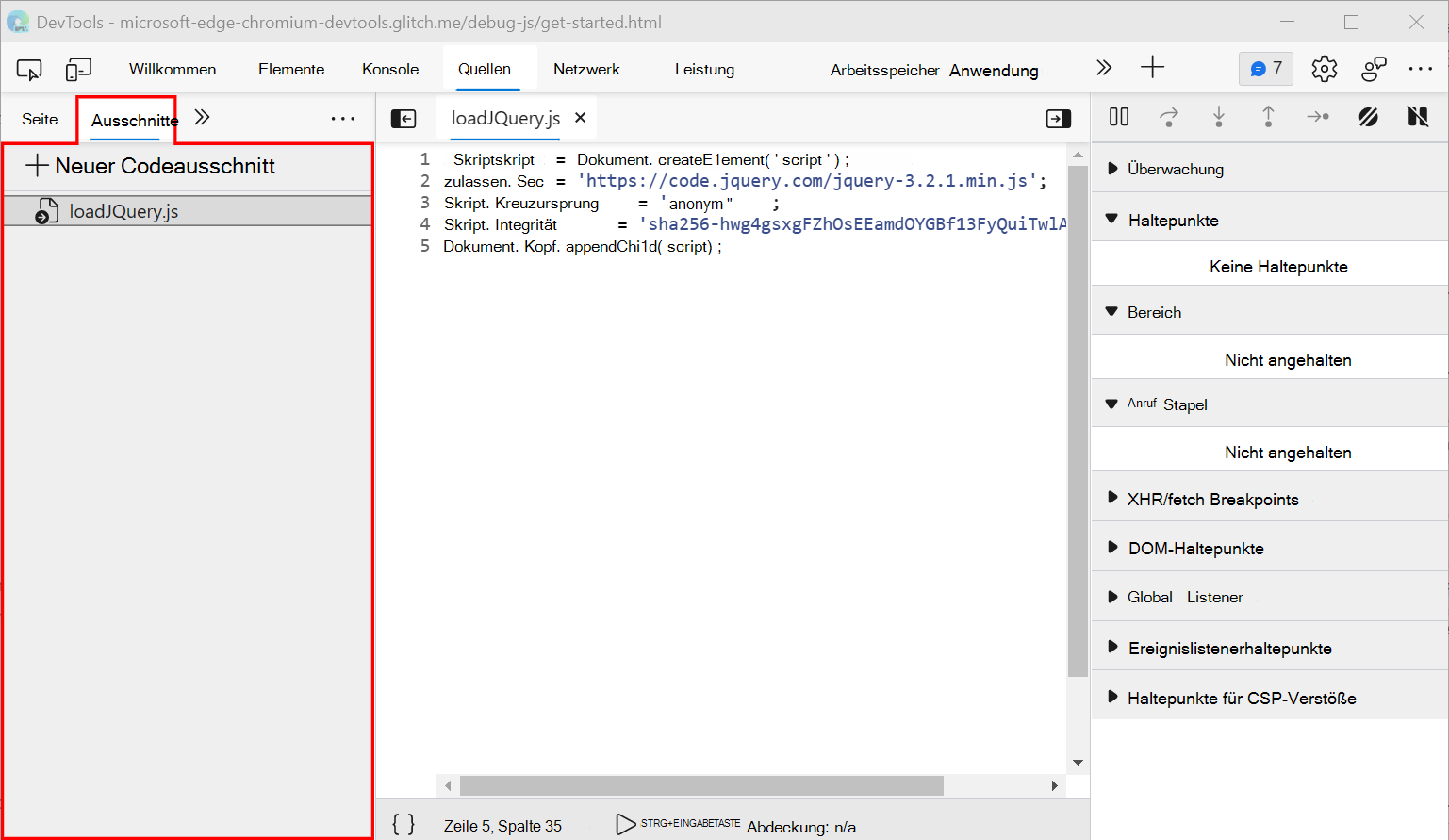Click the Abdeckung: n/a status text
Viewport: 1449px width, 840px height.
coord(801,827)
